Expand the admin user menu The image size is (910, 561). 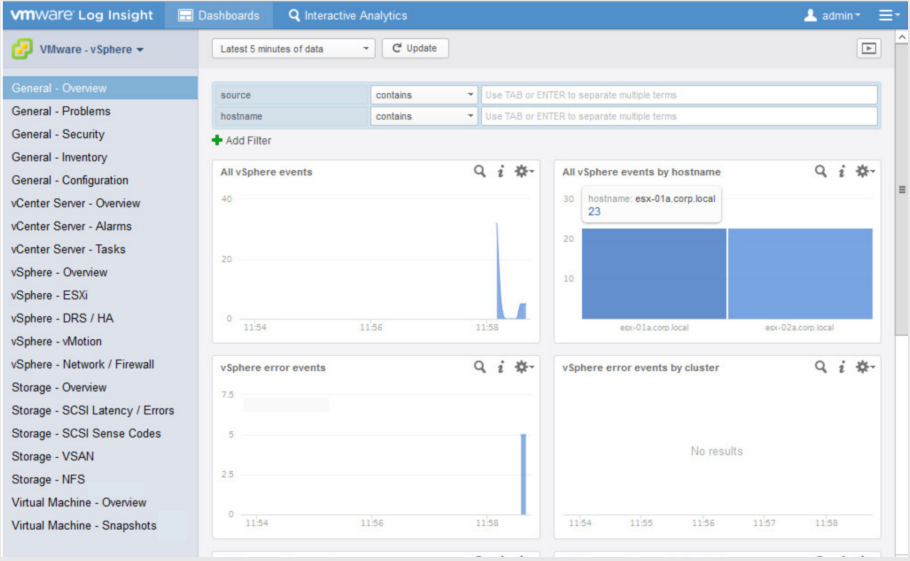pyautogui.click(x=841, y=16)
